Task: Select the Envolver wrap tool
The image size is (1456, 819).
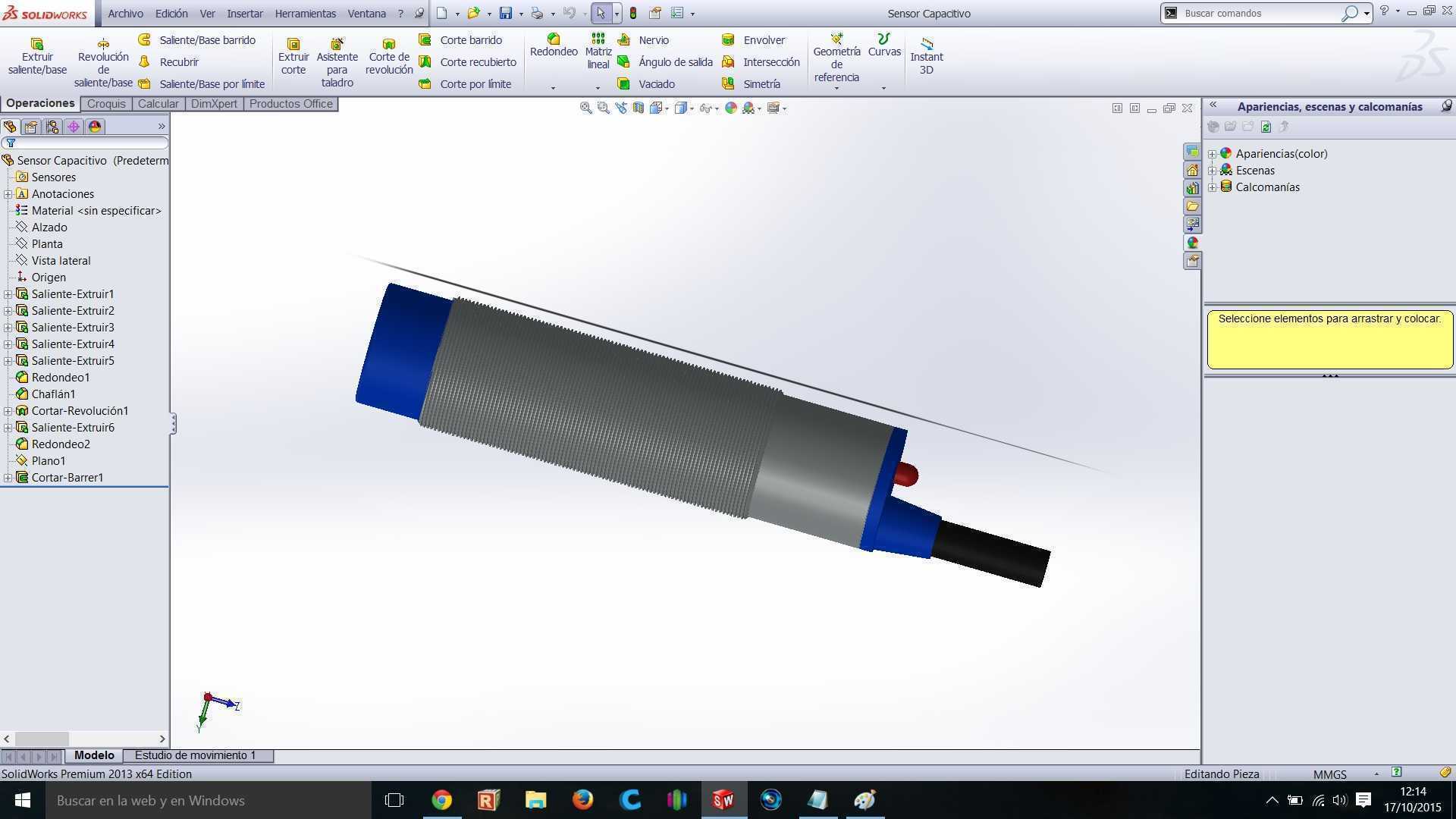Action: click(x=753, y=40)
